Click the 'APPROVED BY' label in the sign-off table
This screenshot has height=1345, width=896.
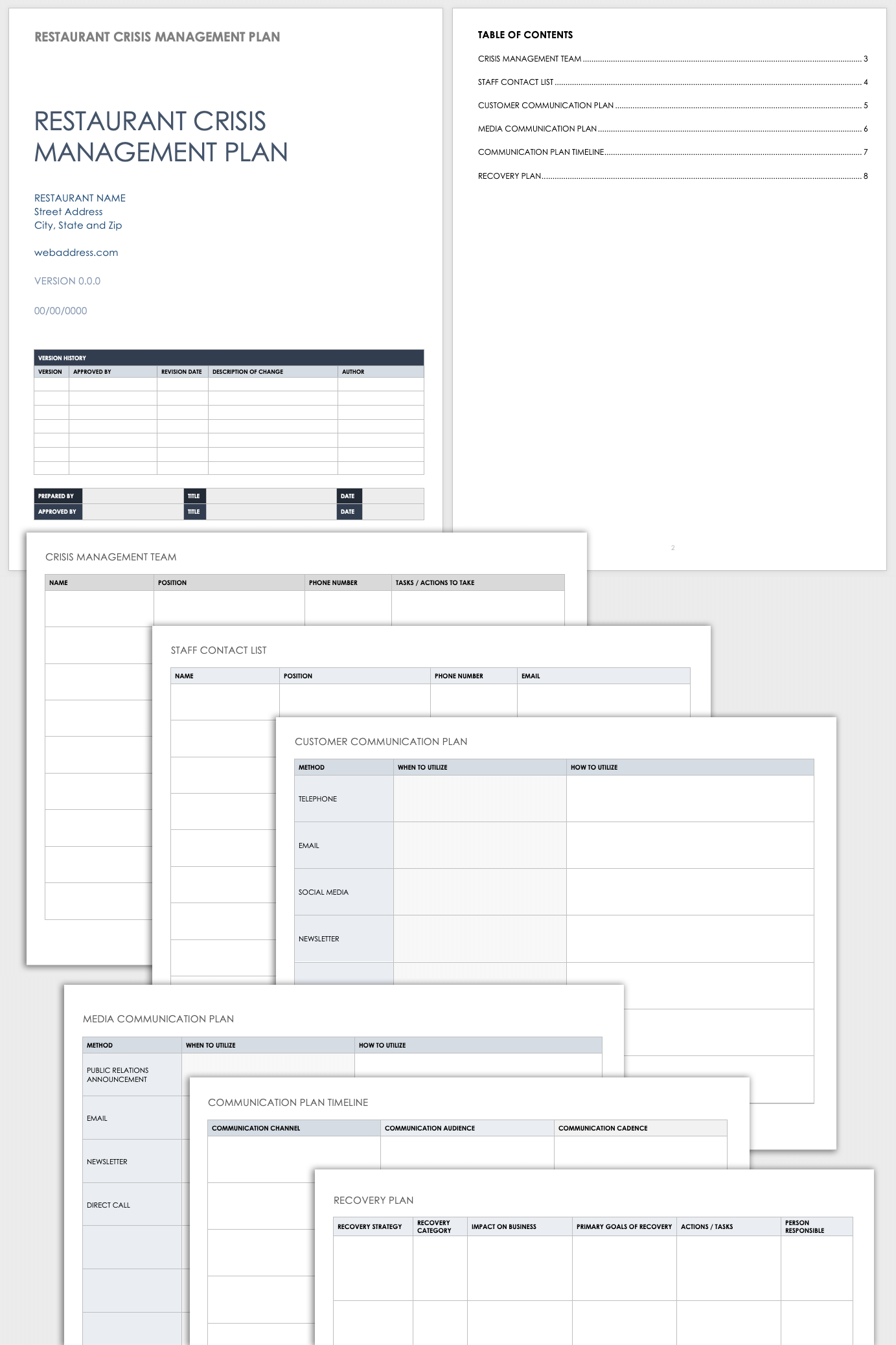point(57,512)
